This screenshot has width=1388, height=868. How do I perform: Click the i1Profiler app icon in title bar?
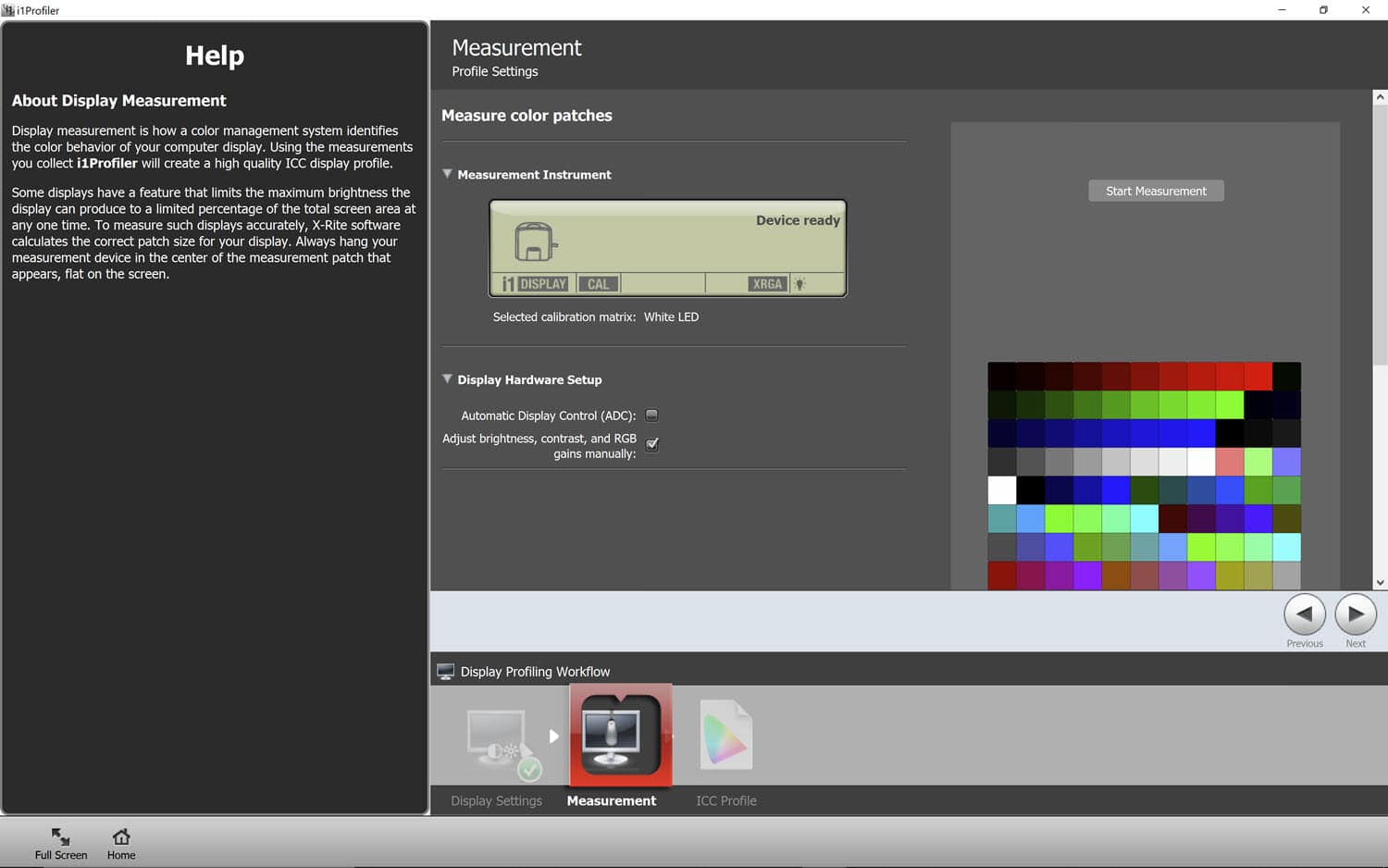(x=7, y=10)
